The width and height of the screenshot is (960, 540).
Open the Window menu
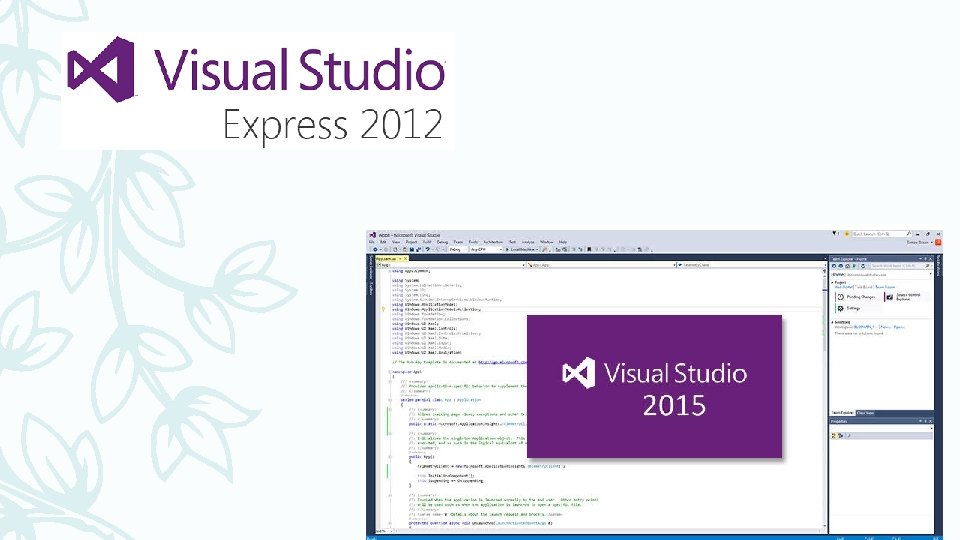click(x=547, y=242)
